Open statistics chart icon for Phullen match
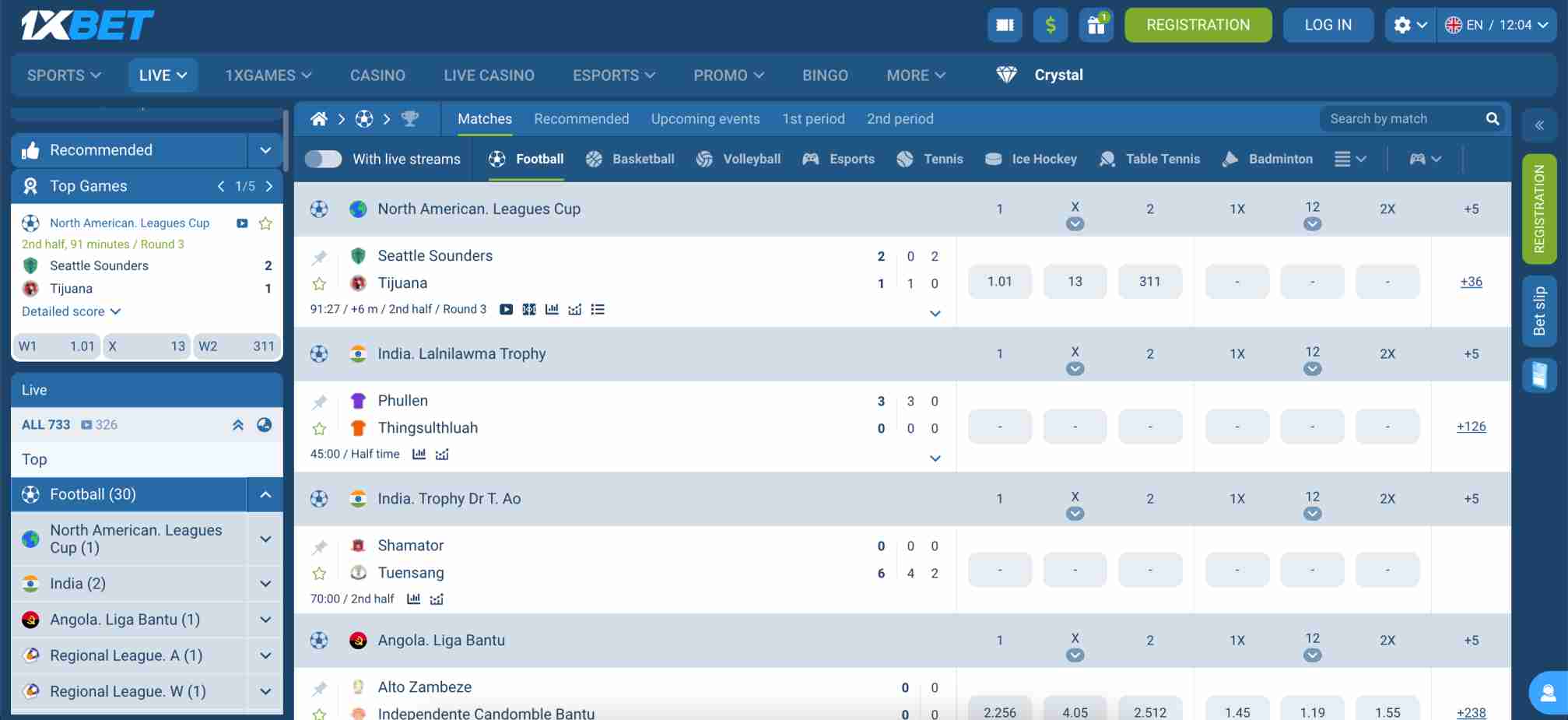 [x=419, y=455]
